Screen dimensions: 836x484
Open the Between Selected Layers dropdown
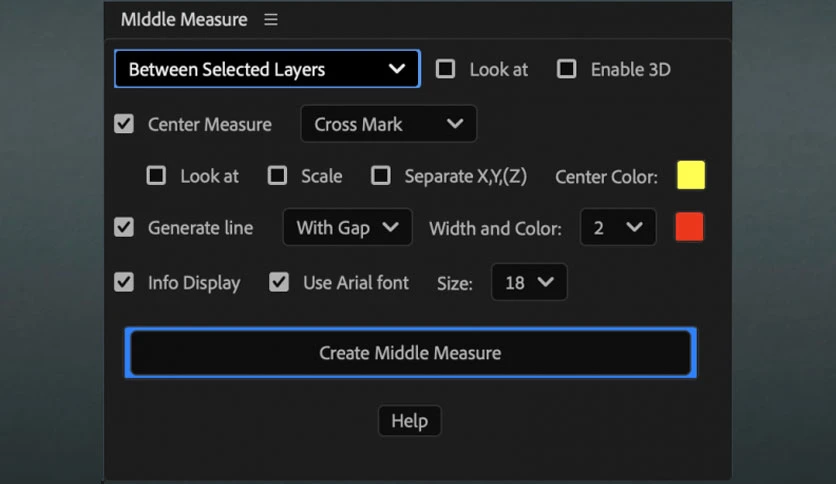click(x=267, y=69)
